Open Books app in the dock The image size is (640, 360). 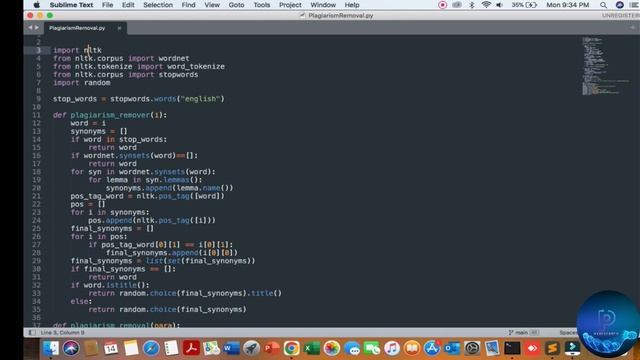[411, 348]
